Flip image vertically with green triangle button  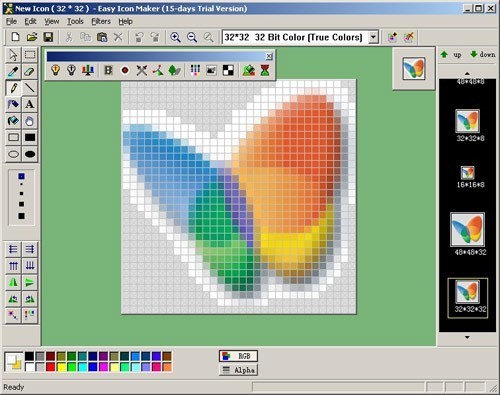tap(30, 282)
